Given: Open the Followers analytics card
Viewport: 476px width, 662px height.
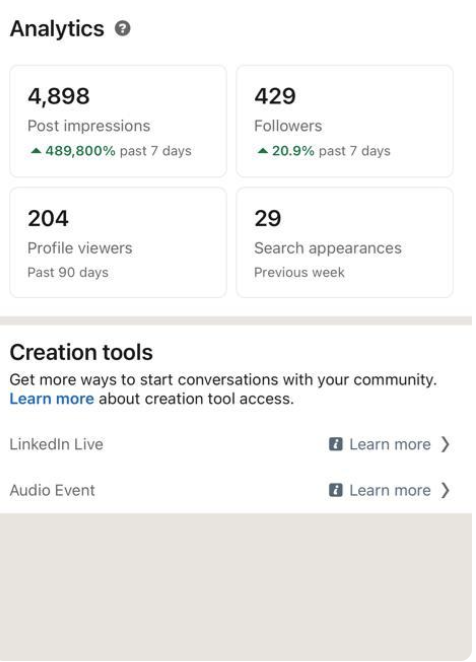Looking at the screenshot, I should point(345,121).
